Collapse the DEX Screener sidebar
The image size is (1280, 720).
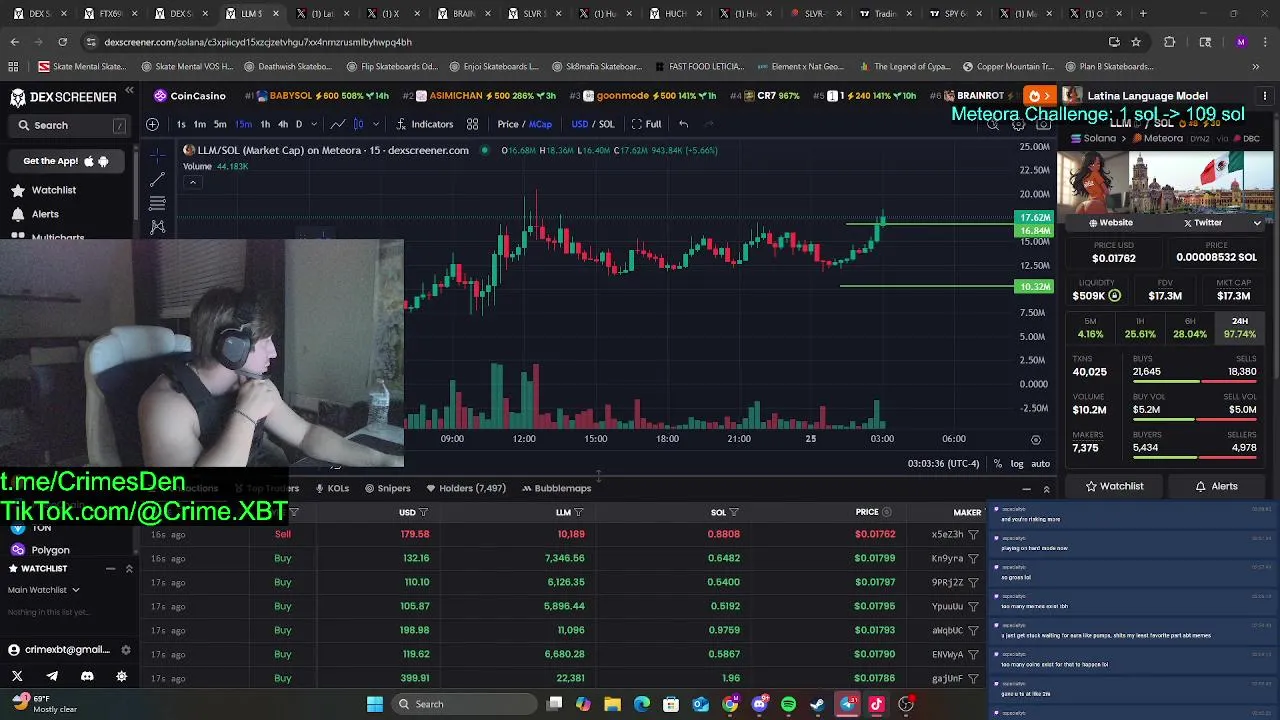tap(129, 91)
